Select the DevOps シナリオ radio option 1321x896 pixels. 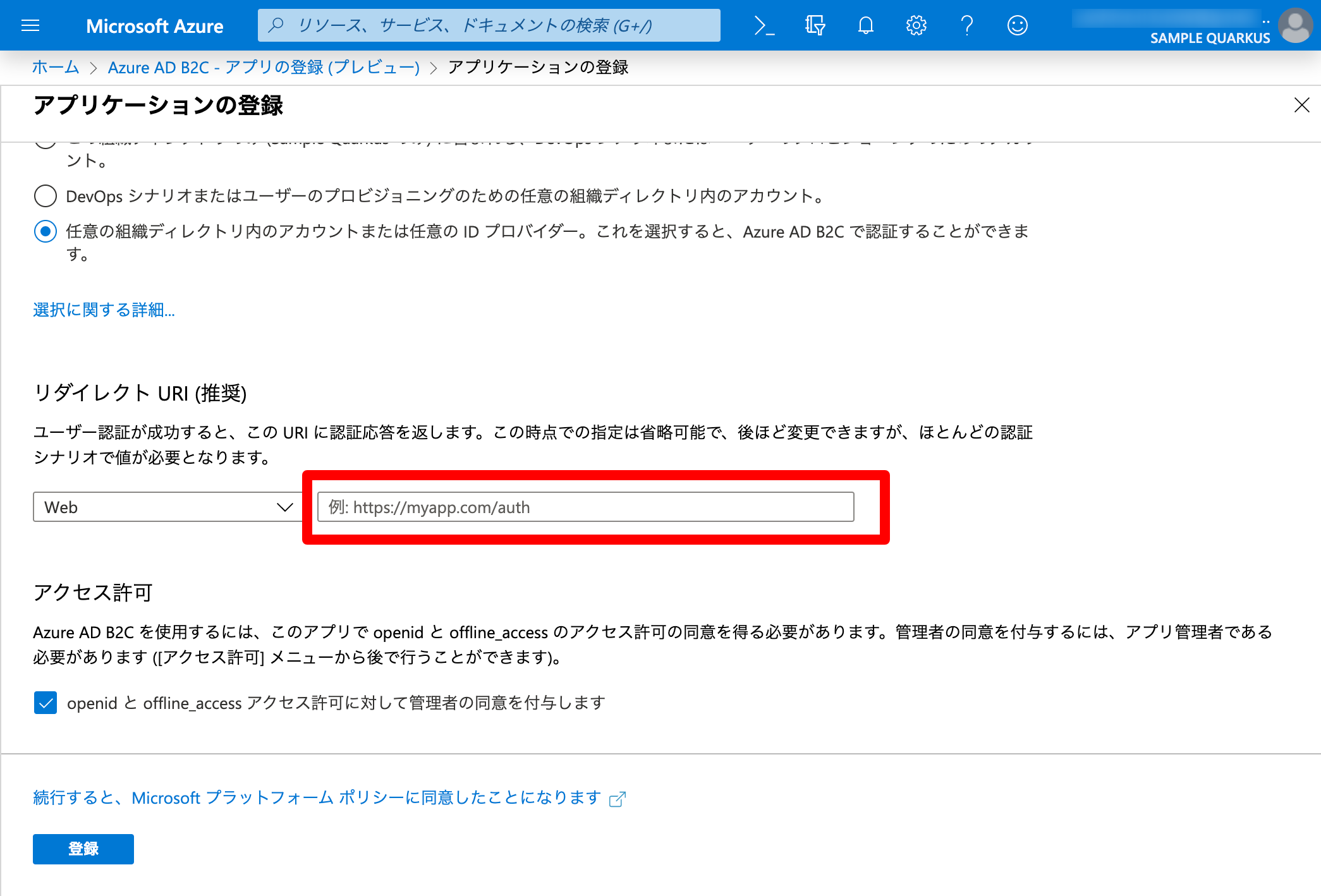[45, 196]
